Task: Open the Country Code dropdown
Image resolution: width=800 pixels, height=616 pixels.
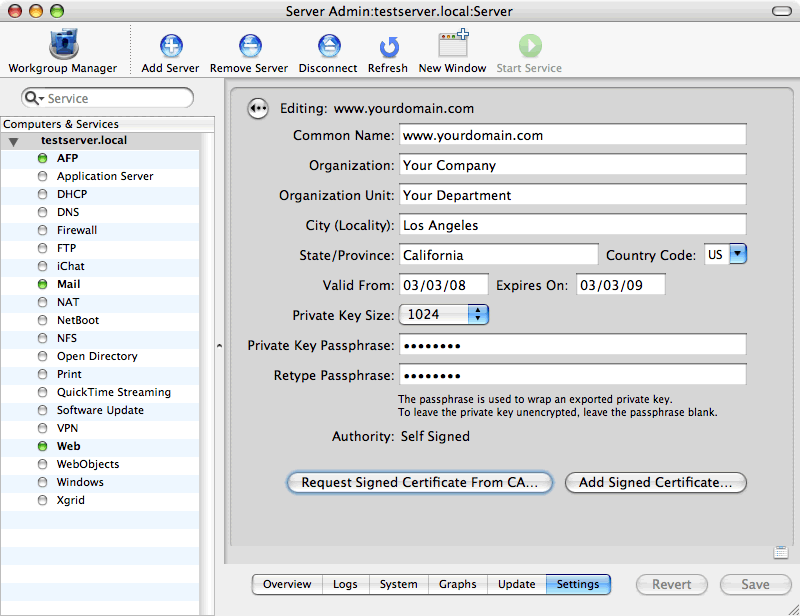Action: click(x=738, y=254)
